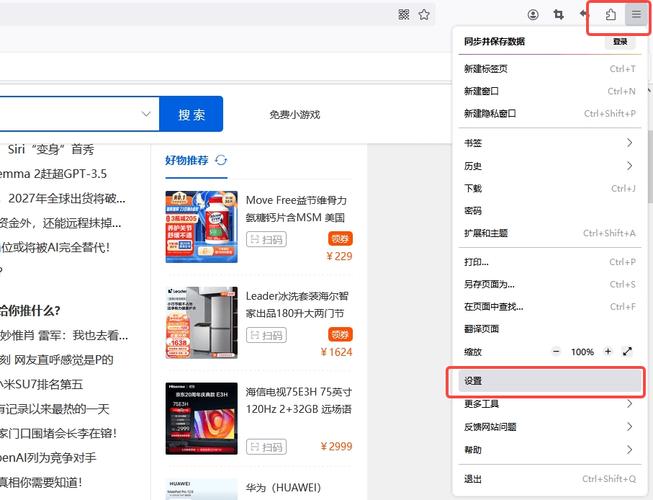Increase zoom with the plus button
653x500 pixels.
point(607,352)
